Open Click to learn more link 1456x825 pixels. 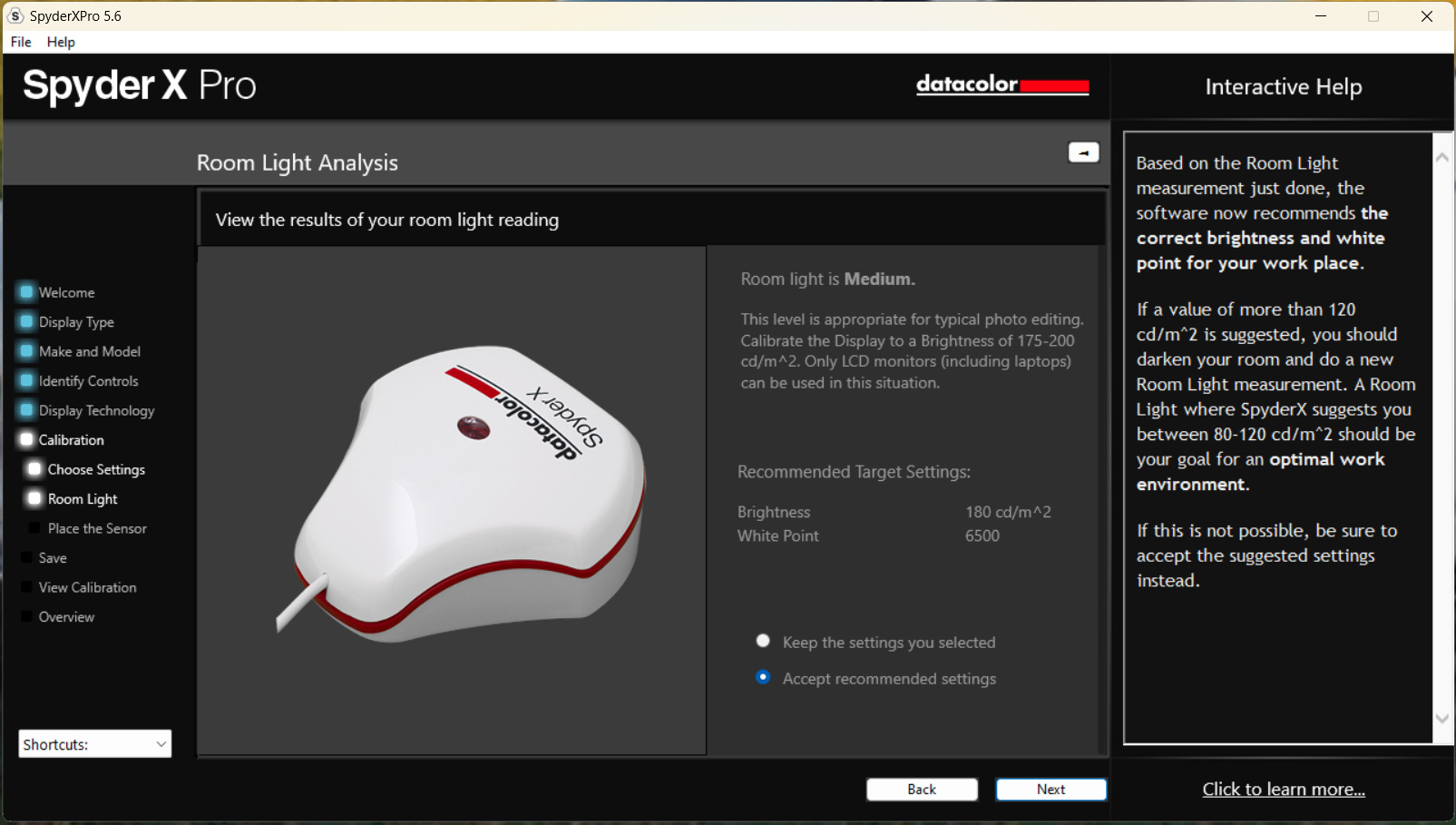point(1284,790)
